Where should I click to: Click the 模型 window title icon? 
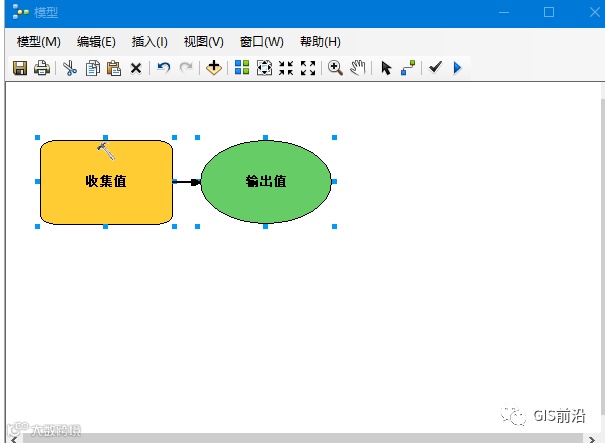pos(20,12)
